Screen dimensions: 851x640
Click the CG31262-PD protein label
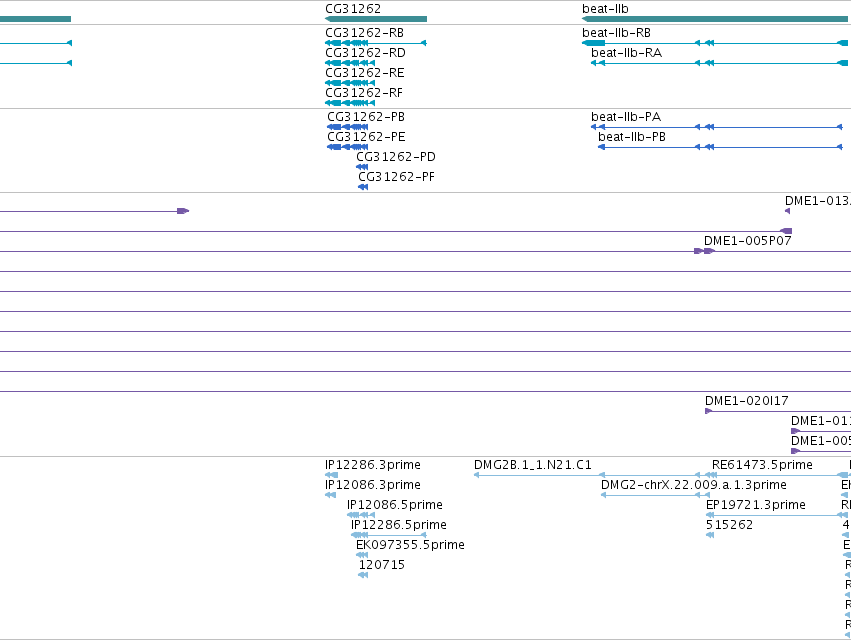click(x=396, y=157)
